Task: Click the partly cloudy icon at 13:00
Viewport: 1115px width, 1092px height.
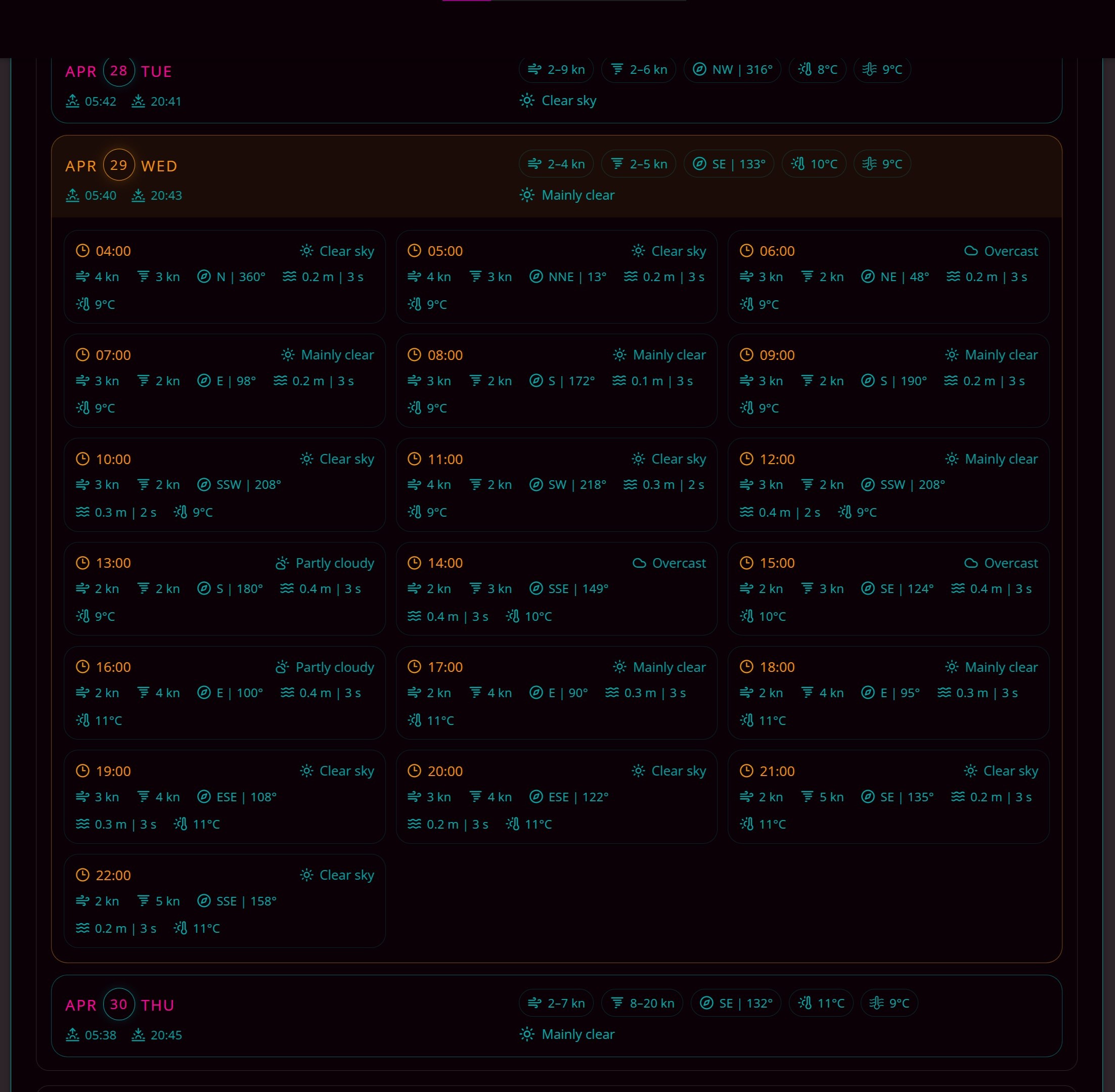Action: 282,563
